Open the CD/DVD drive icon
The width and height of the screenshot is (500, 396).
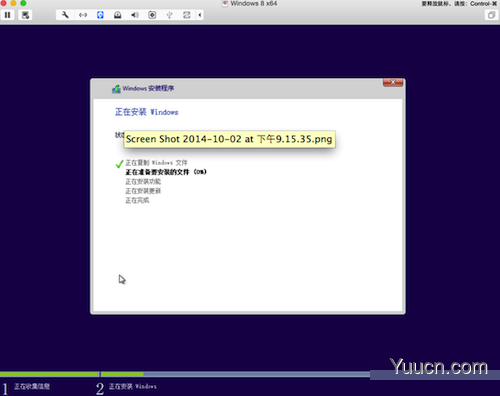(x=118, y=15)
